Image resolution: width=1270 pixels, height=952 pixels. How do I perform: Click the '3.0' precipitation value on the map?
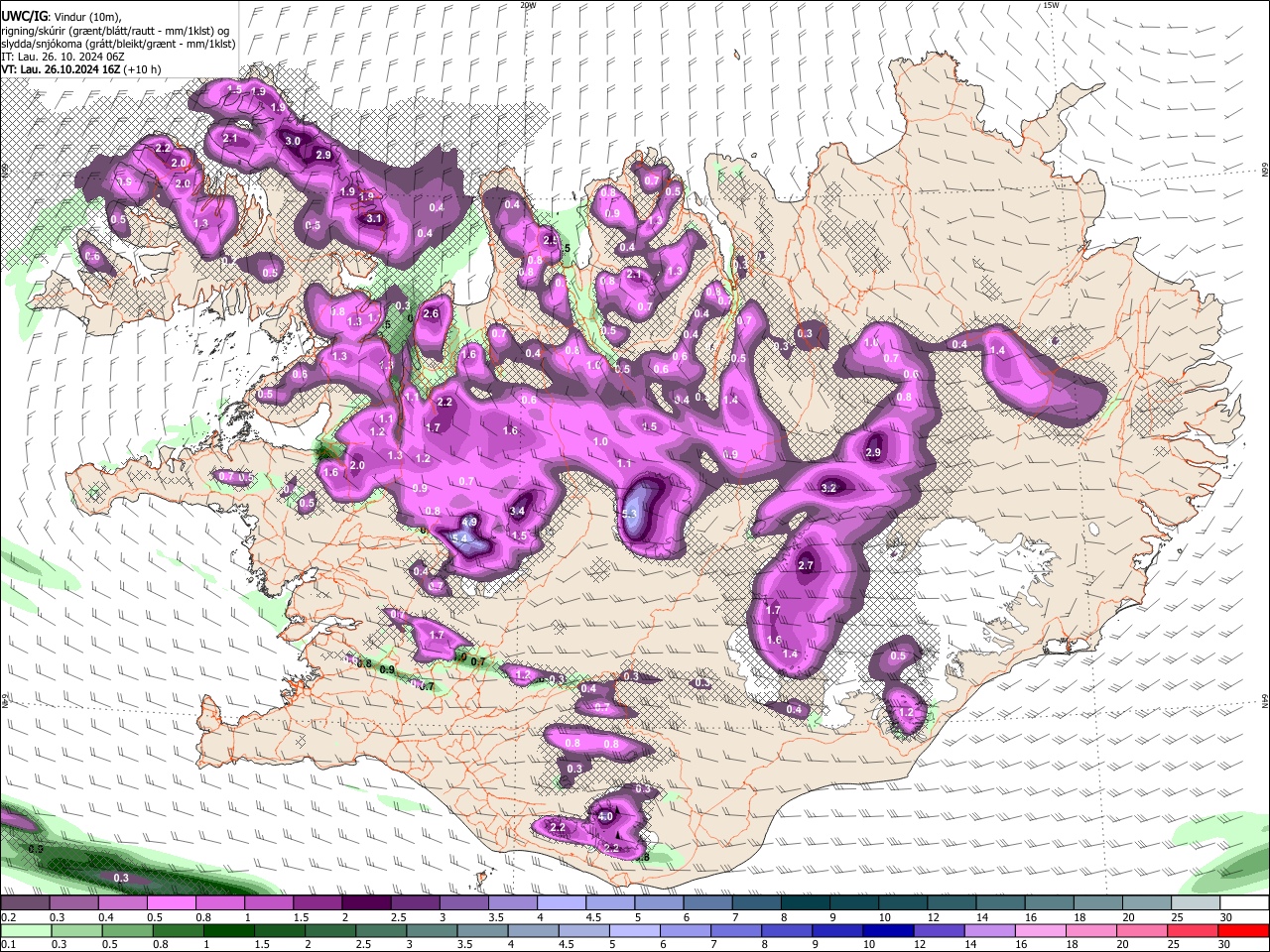click(293, 142)
